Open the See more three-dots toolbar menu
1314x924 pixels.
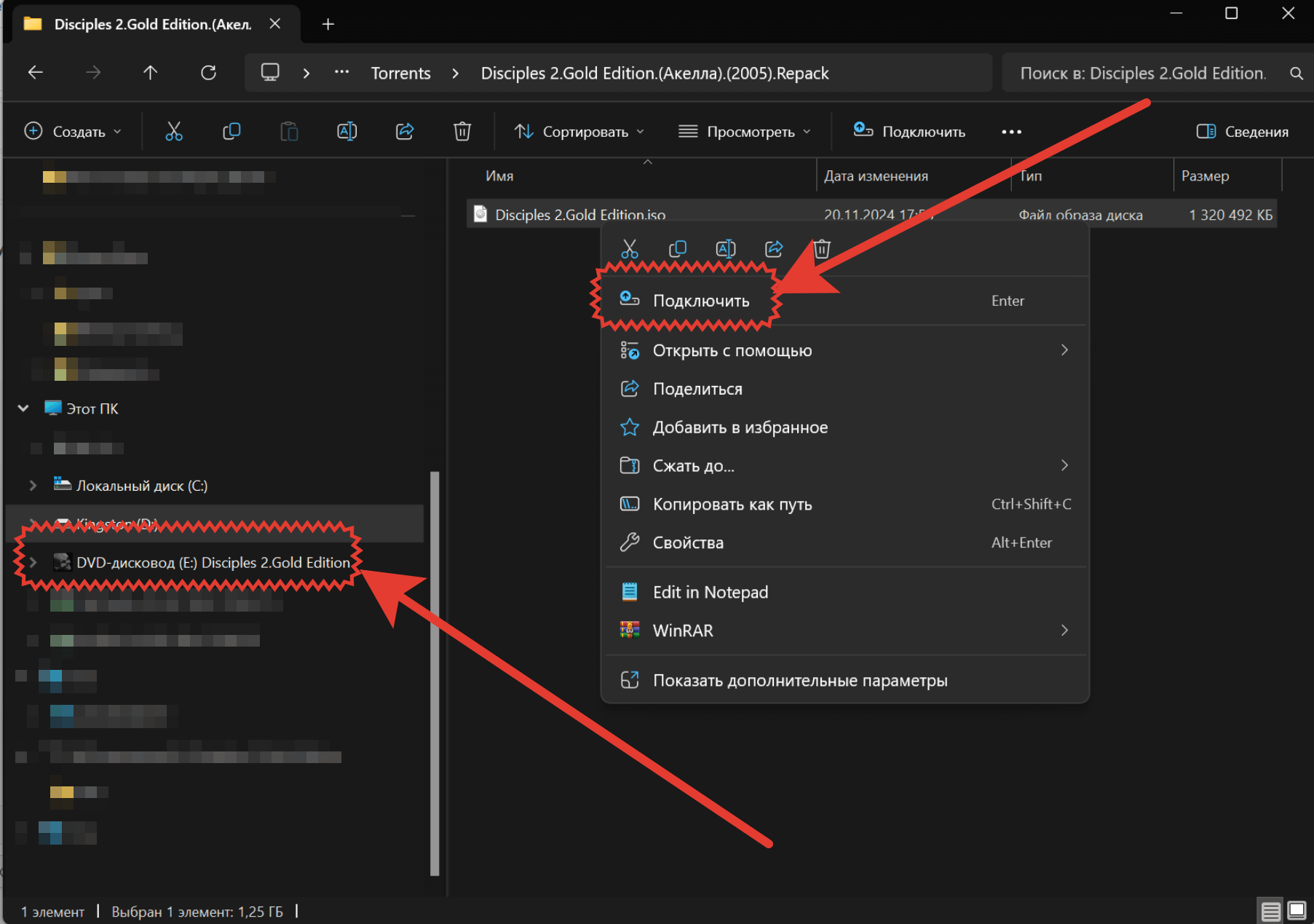pos(1011,132)
